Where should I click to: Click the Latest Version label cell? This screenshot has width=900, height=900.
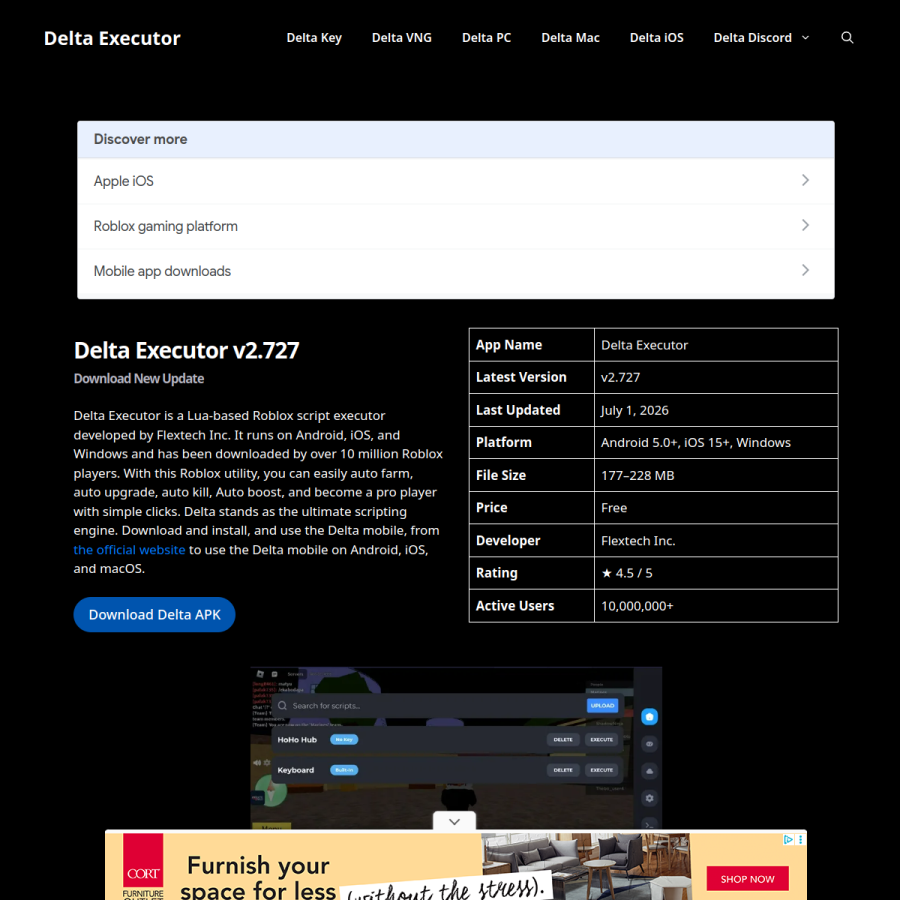pyautogui.click(x=532, y=378)
